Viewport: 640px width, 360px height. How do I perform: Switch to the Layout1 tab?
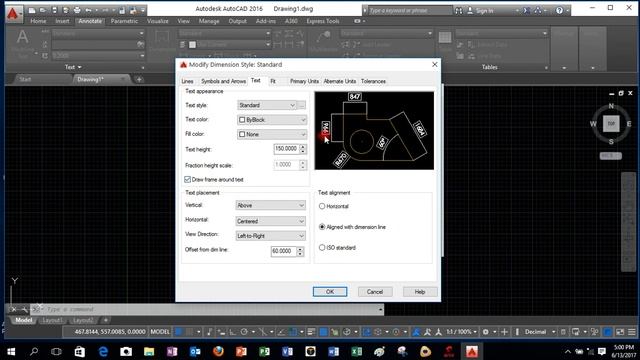[52, 320]
